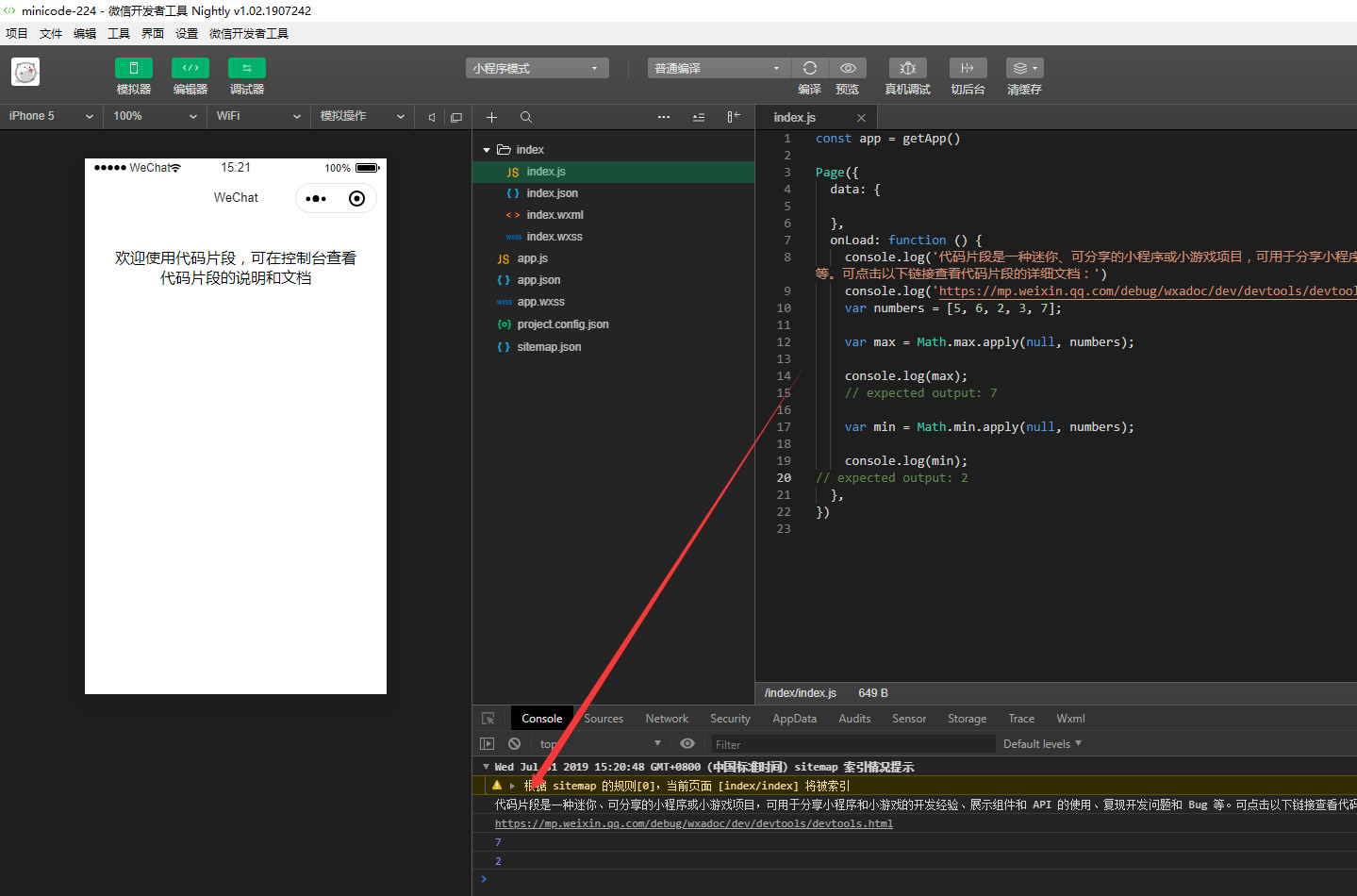Image resolution: width=1357 pixels, height=896 pixels.
Task: Switch to the Console tab
Action: click(x=542, y=719)
